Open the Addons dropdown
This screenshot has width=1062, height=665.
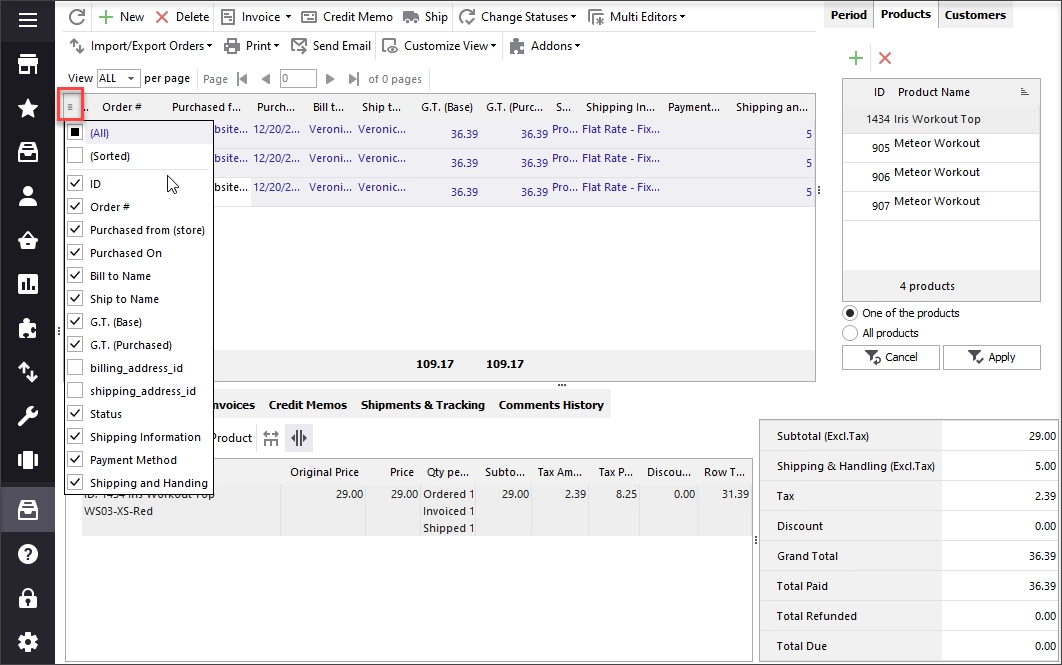pos(545,46)
